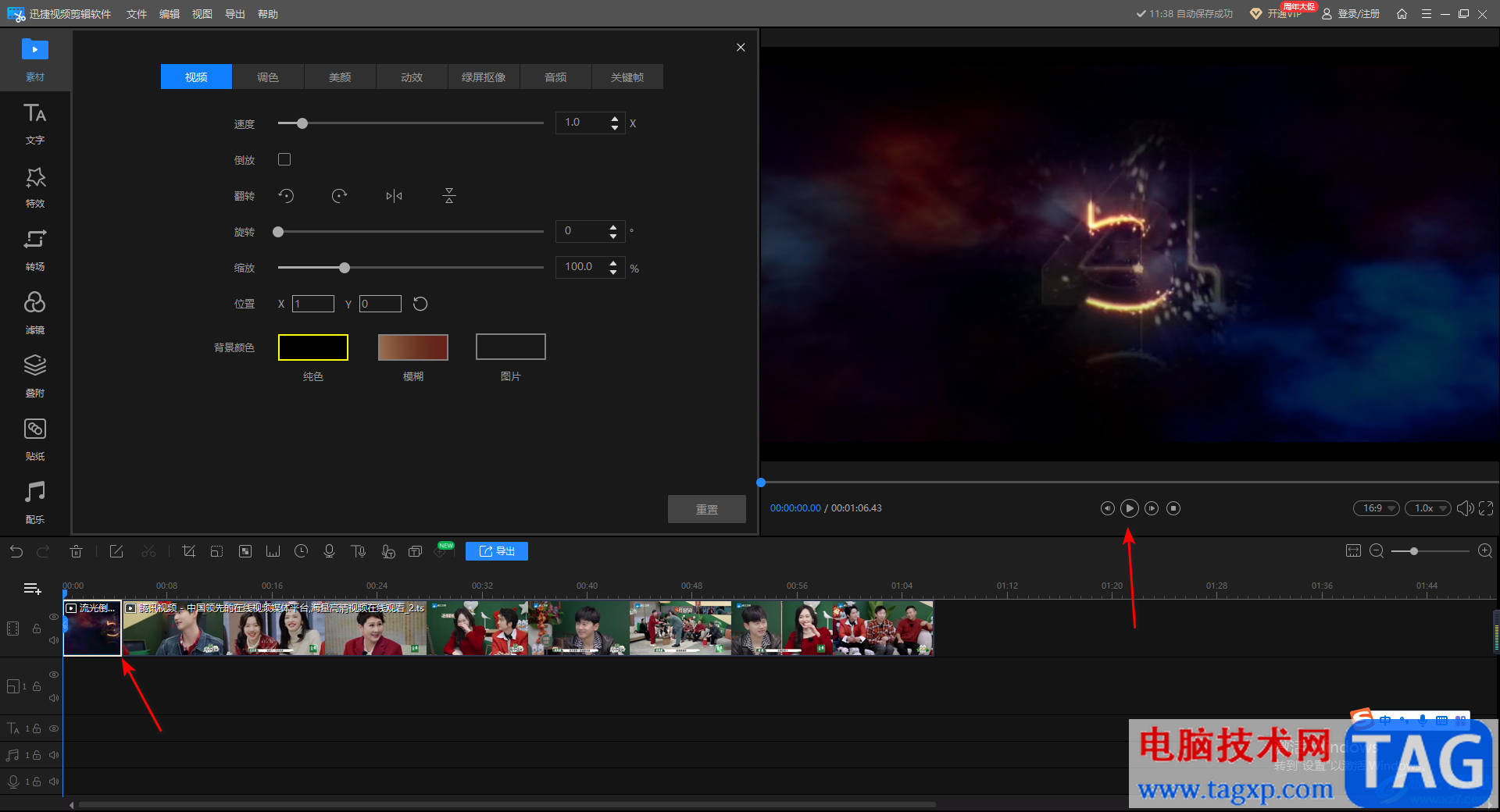Click the preview volume speaker icon
The width and height of the screenshot is (1500, 812).
(1465, 508)
